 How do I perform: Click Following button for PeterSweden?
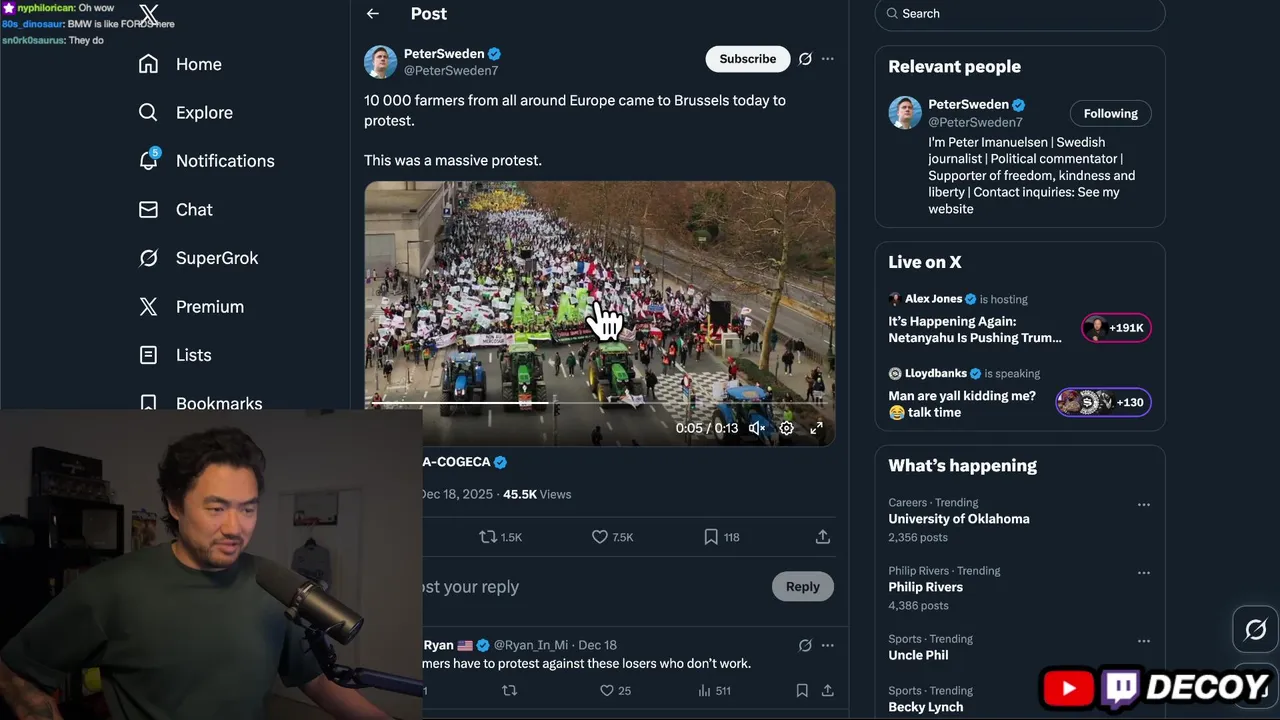tap(1110, 114)
